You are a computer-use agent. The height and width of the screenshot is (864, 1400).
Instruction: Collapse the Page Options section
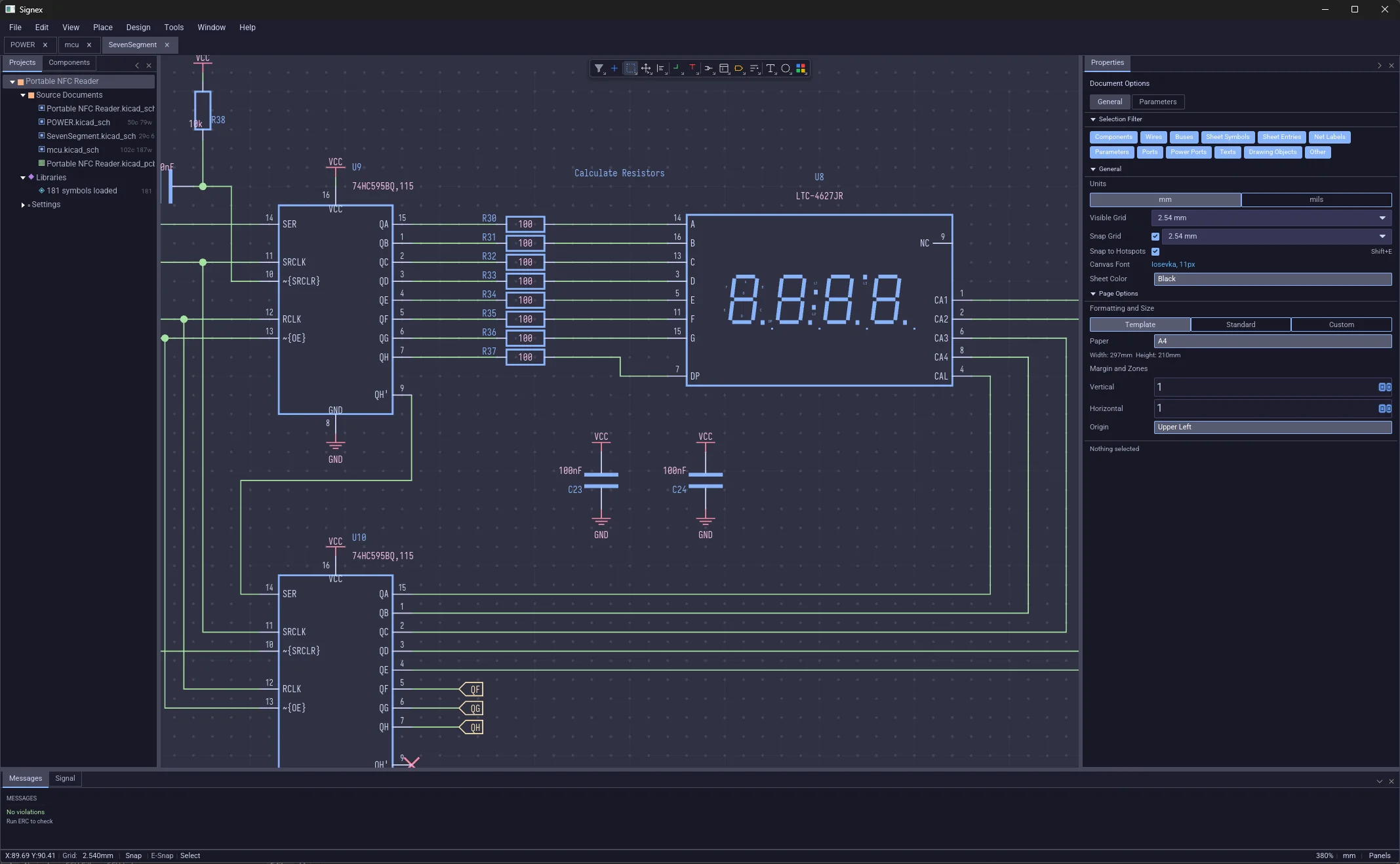click(x=1093, y=294)
